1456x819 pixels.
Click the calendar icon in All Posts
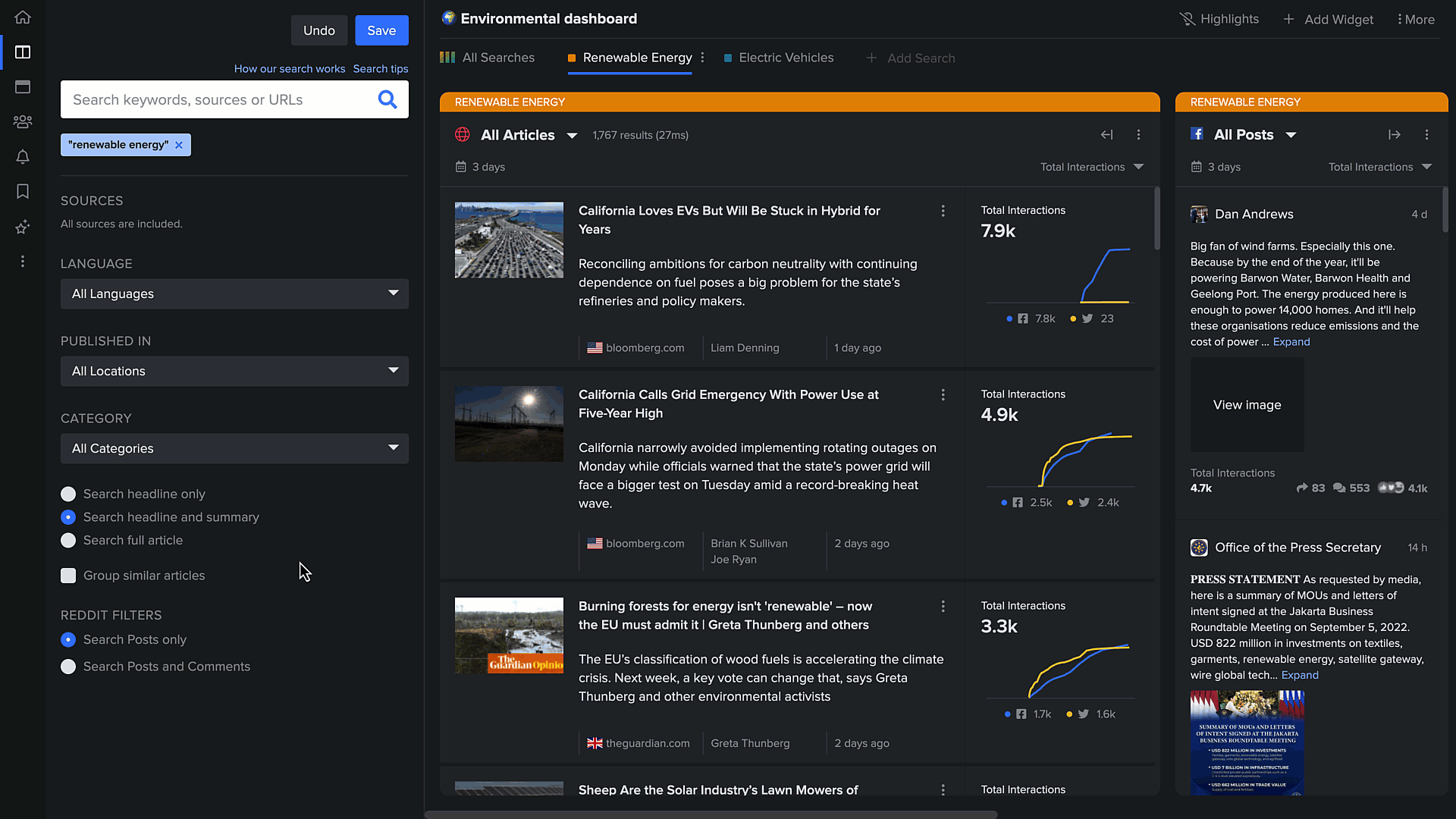pyautogui.click(x=1196, y=167)
